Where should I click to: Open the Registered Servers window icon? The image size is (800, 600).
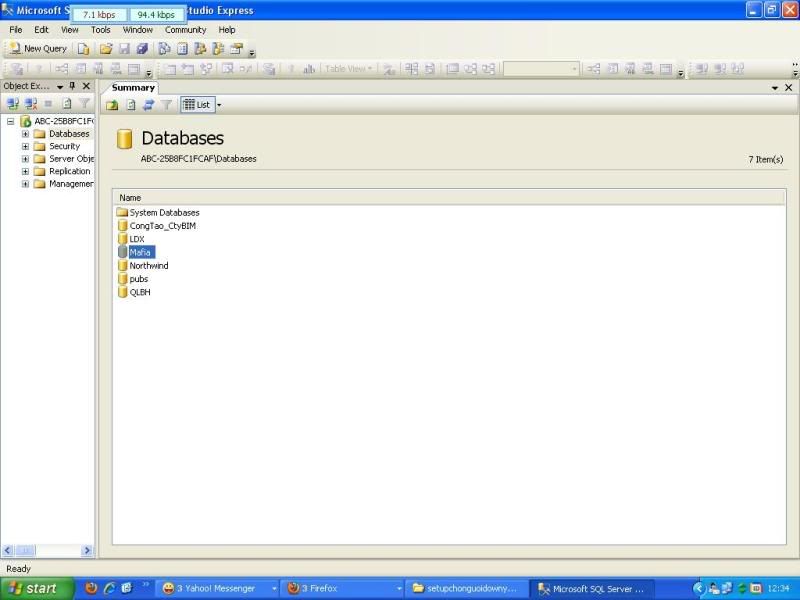click(x=164, y=49)
